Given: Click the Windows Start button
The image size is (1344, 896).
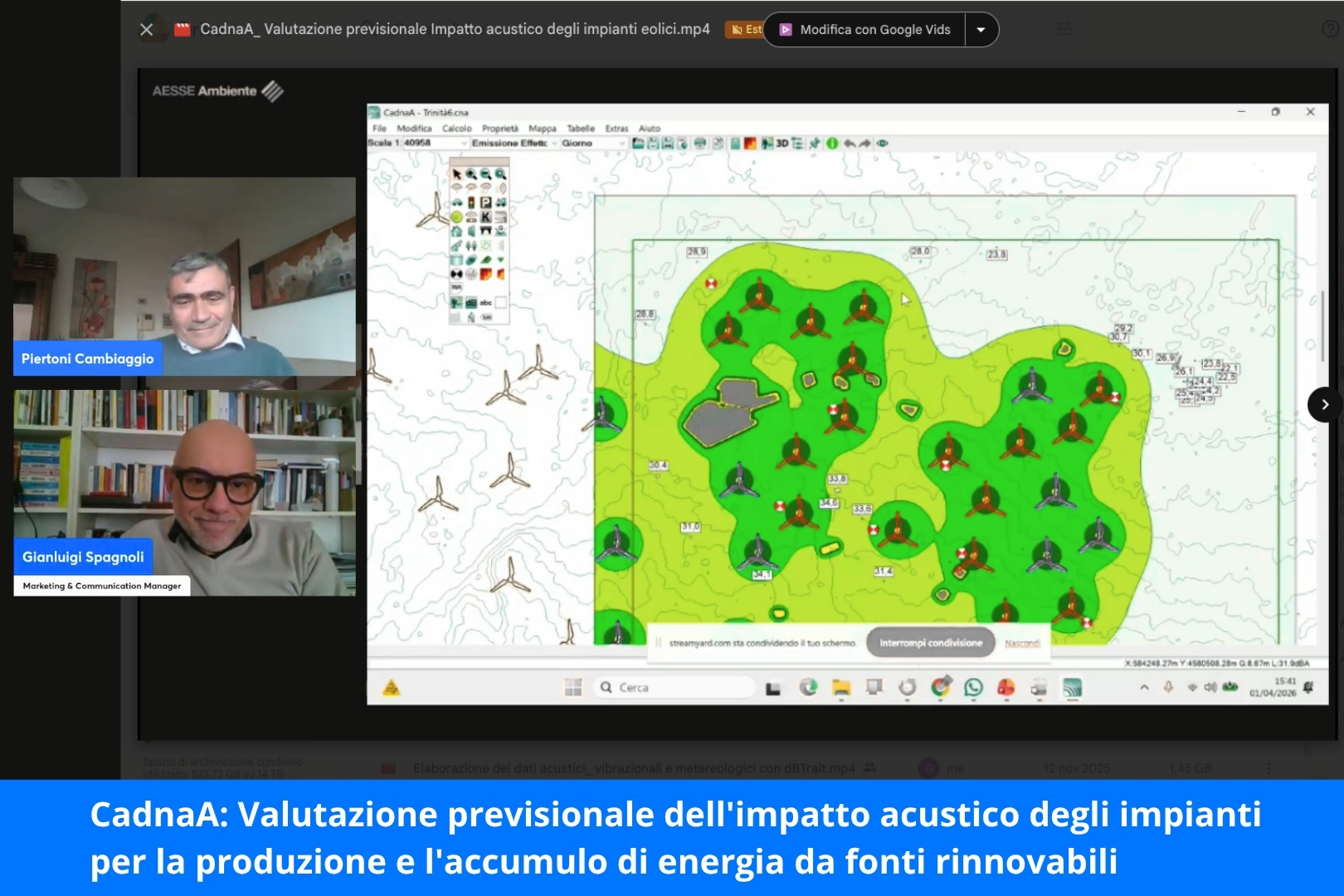Looking at the screenshot, I should point(572,687).
